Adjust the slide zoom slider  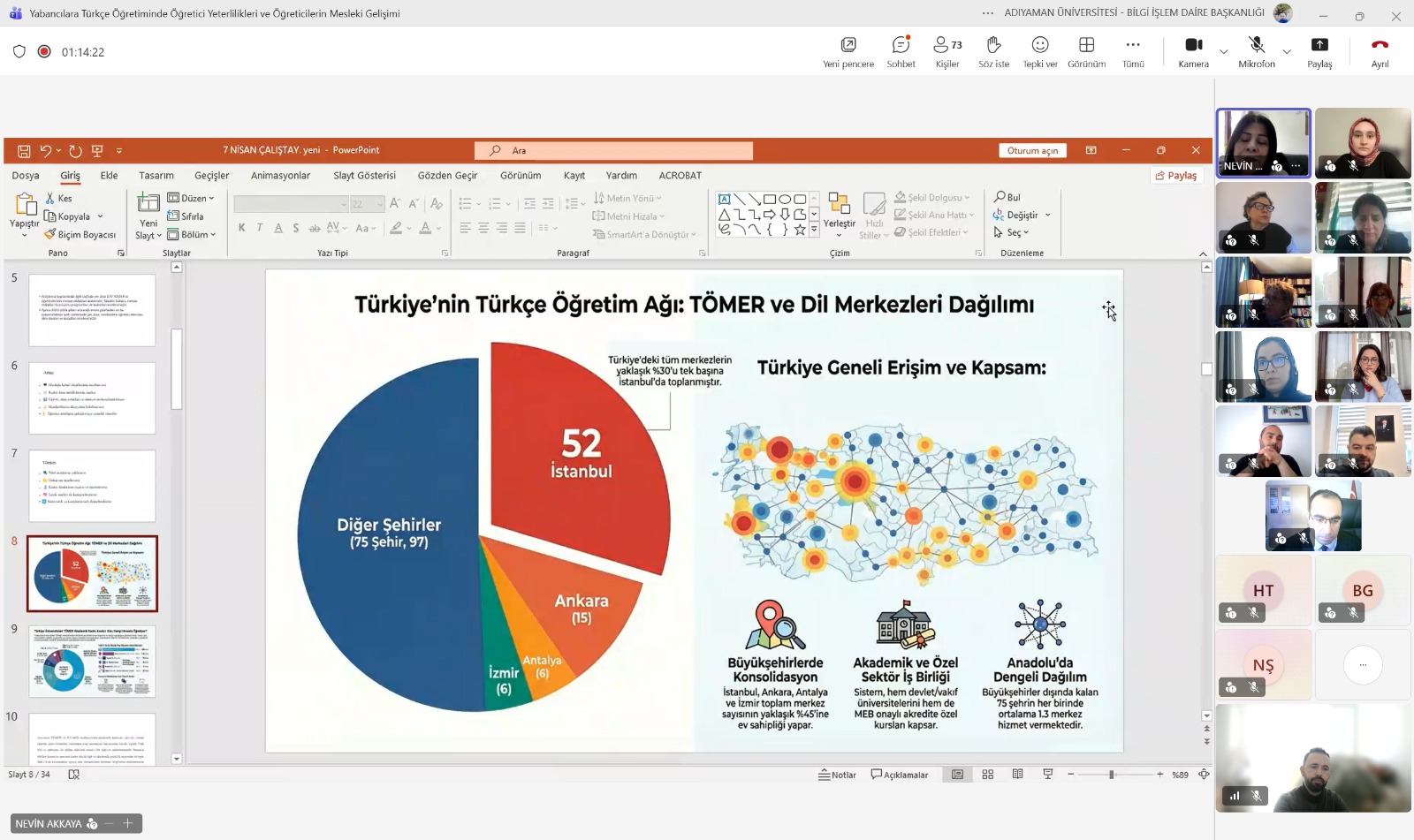1112,775
